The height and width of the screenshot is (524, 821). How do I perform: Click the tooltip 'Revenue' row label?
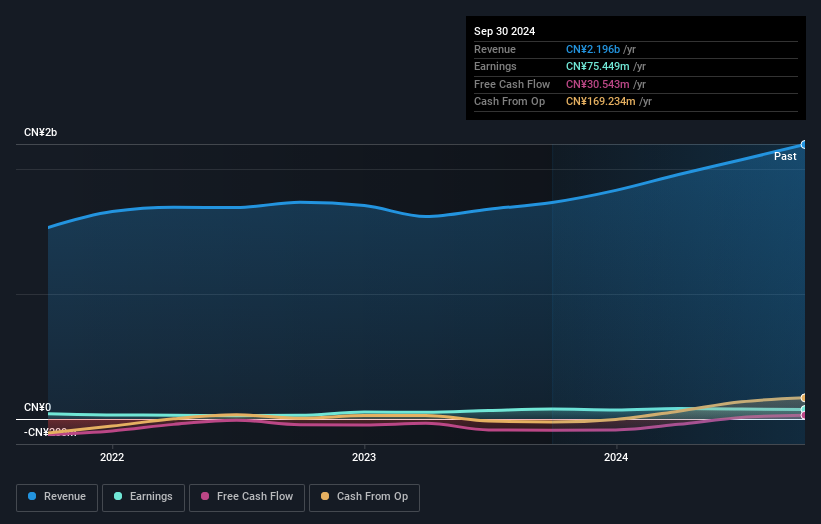tap(495, 49)
